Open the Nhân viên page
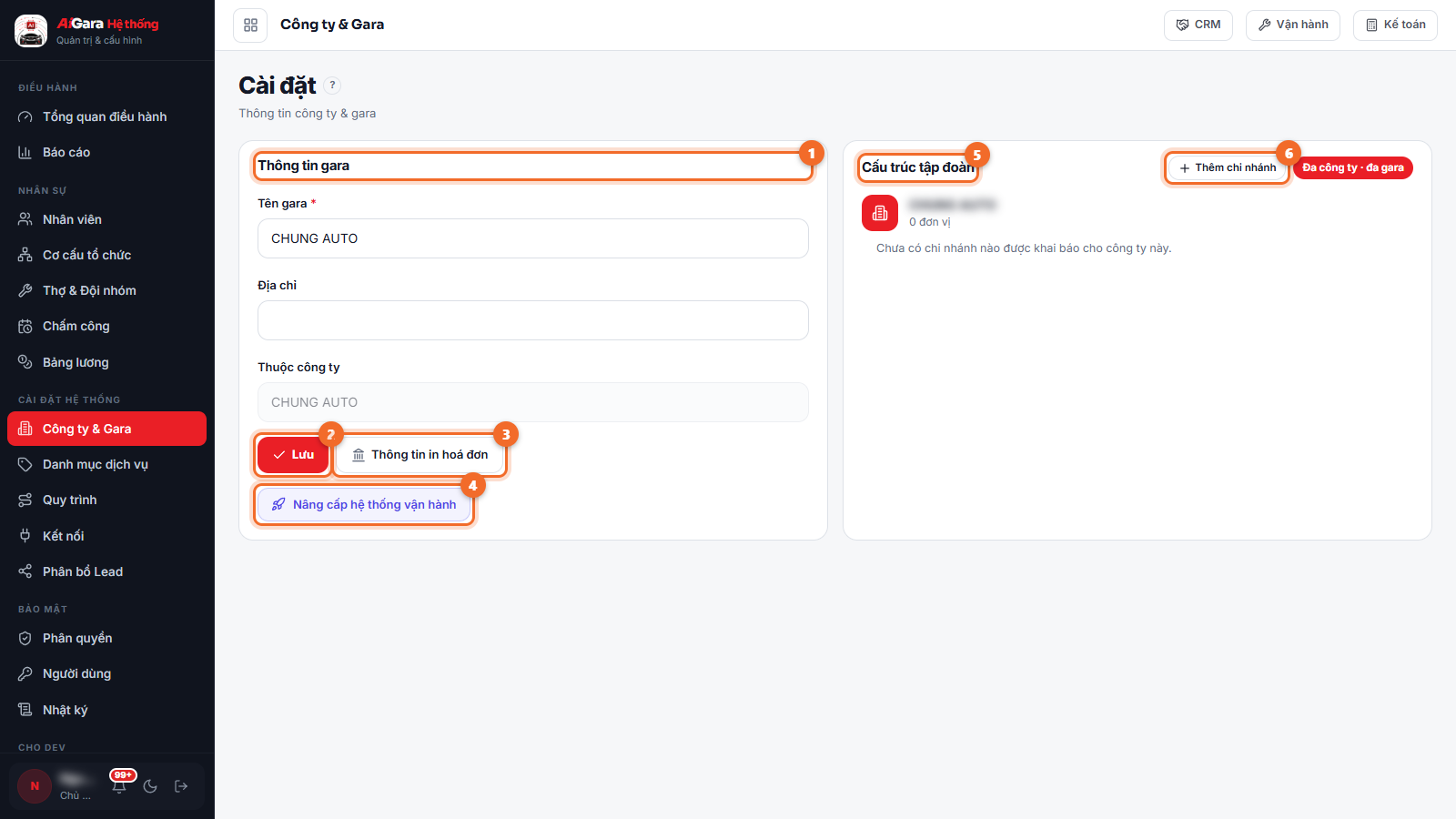The height and width of the screenshot is (819, 1456). [107, 219]
